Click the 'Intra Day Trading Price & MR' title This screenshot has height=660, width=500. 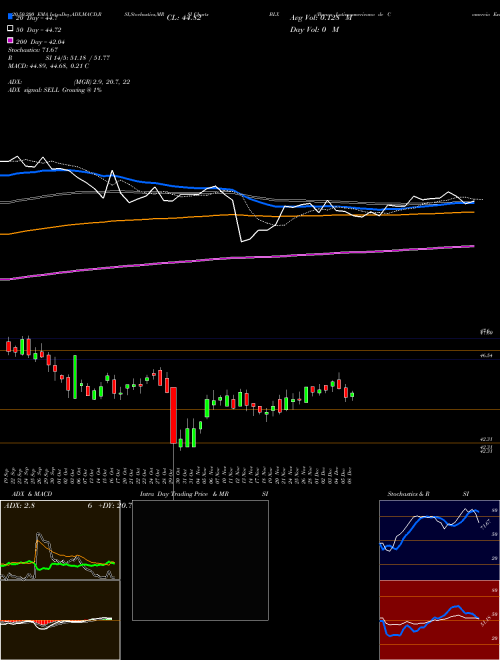[x=184, y=494]
